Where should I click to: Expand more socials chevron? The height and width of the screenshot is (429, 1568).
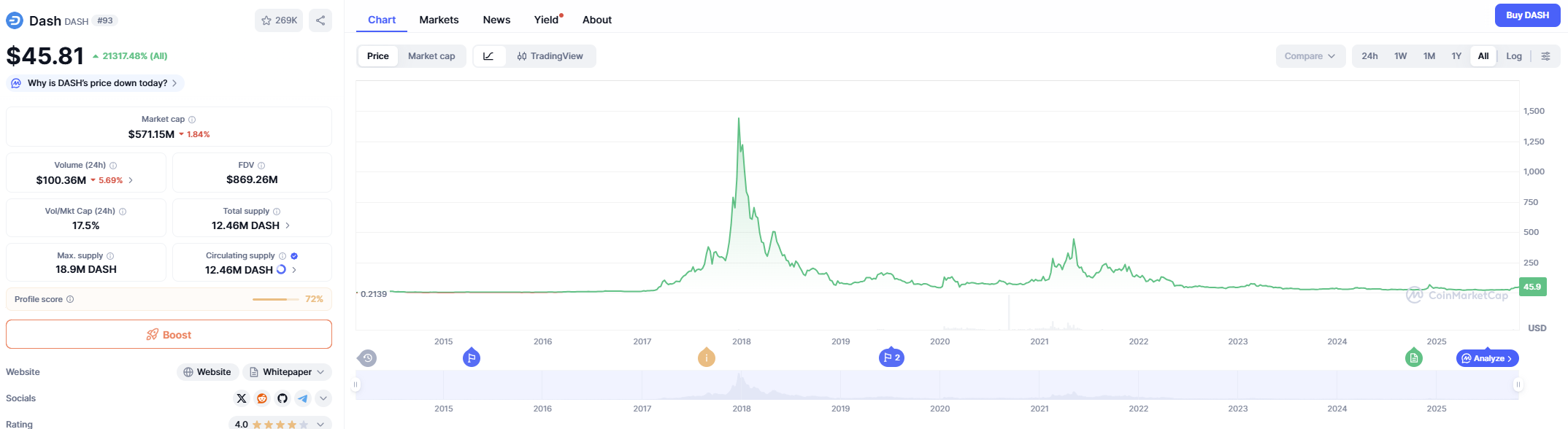coord(323,398)
